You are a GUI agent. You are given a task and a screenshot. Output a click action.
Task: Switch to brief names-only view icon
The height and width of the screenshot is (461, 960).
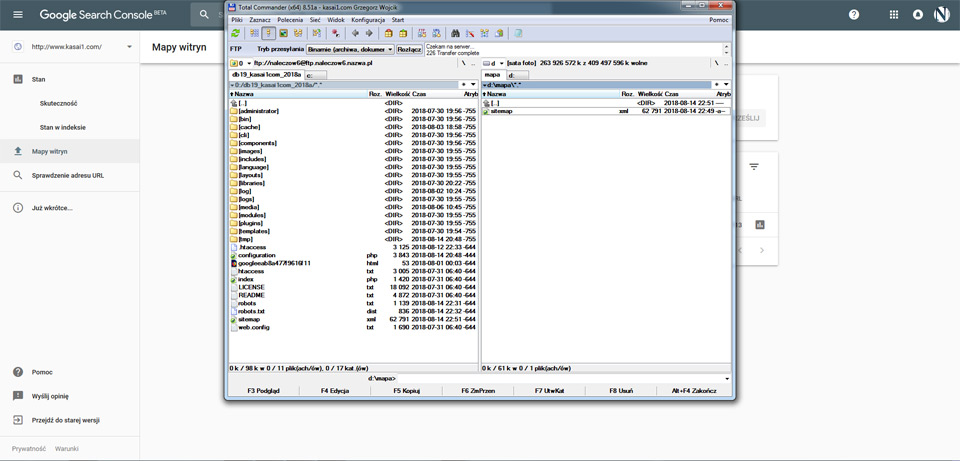point(254,33)
